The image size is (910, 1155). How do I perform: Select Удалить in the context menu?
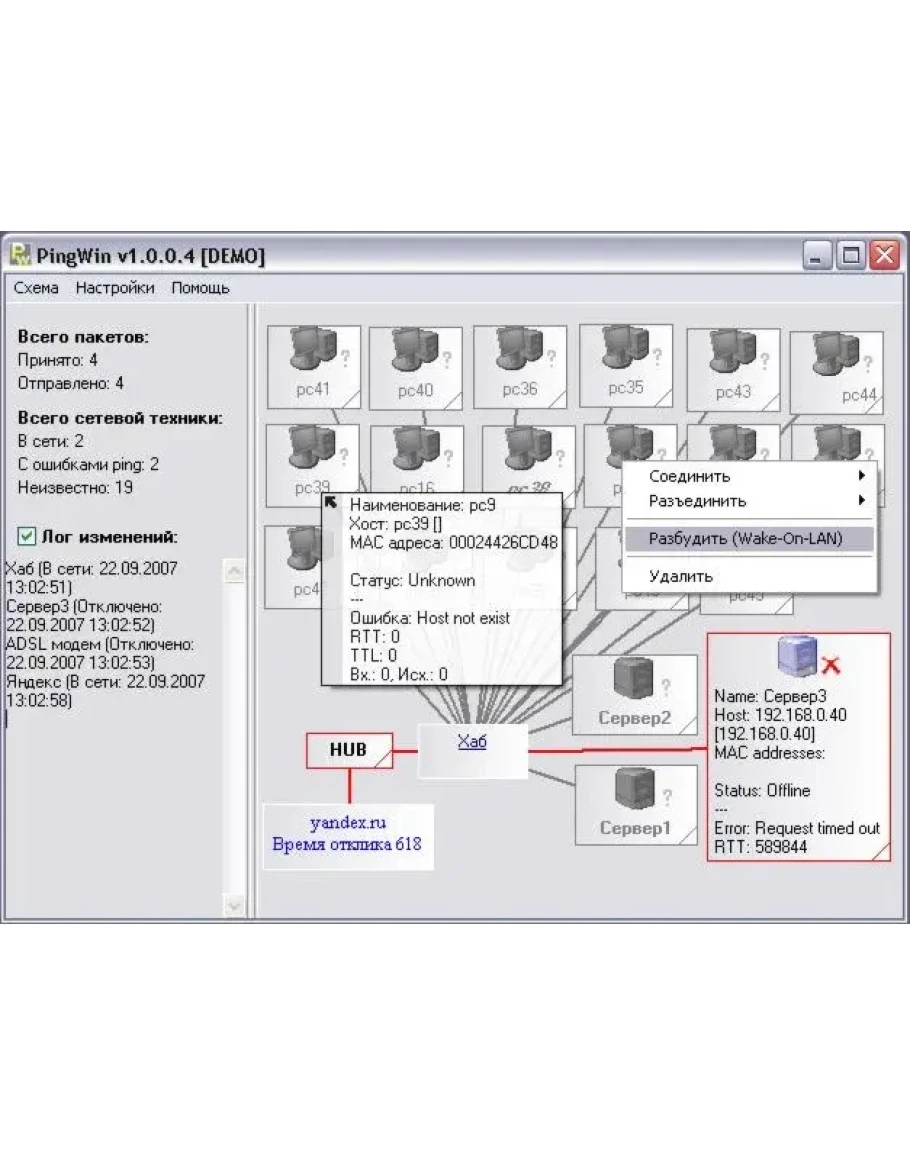pyautogui.click(x=681, y=576)
